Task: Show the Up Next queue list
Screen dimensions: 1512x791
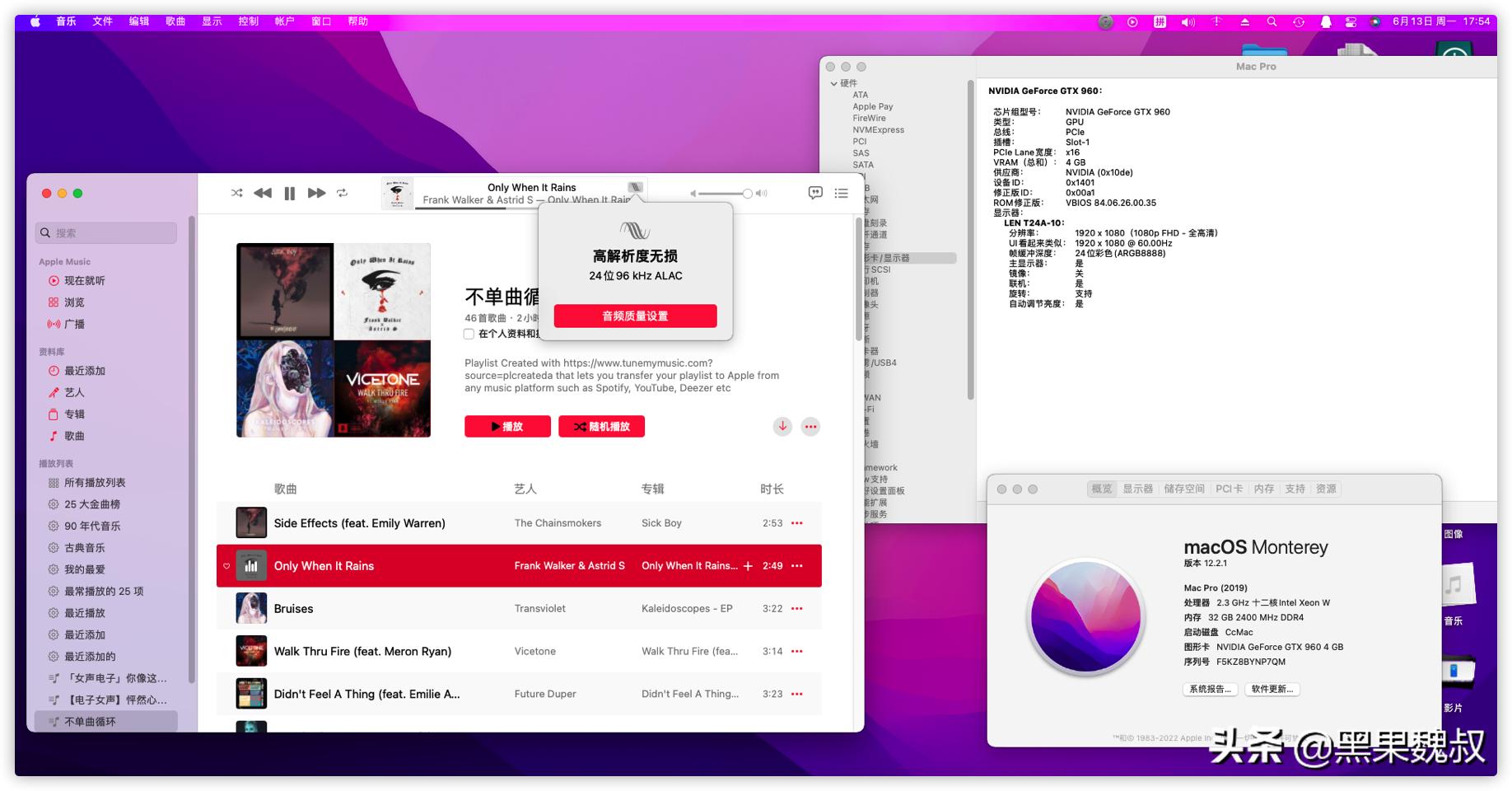Action: (841, 193)
